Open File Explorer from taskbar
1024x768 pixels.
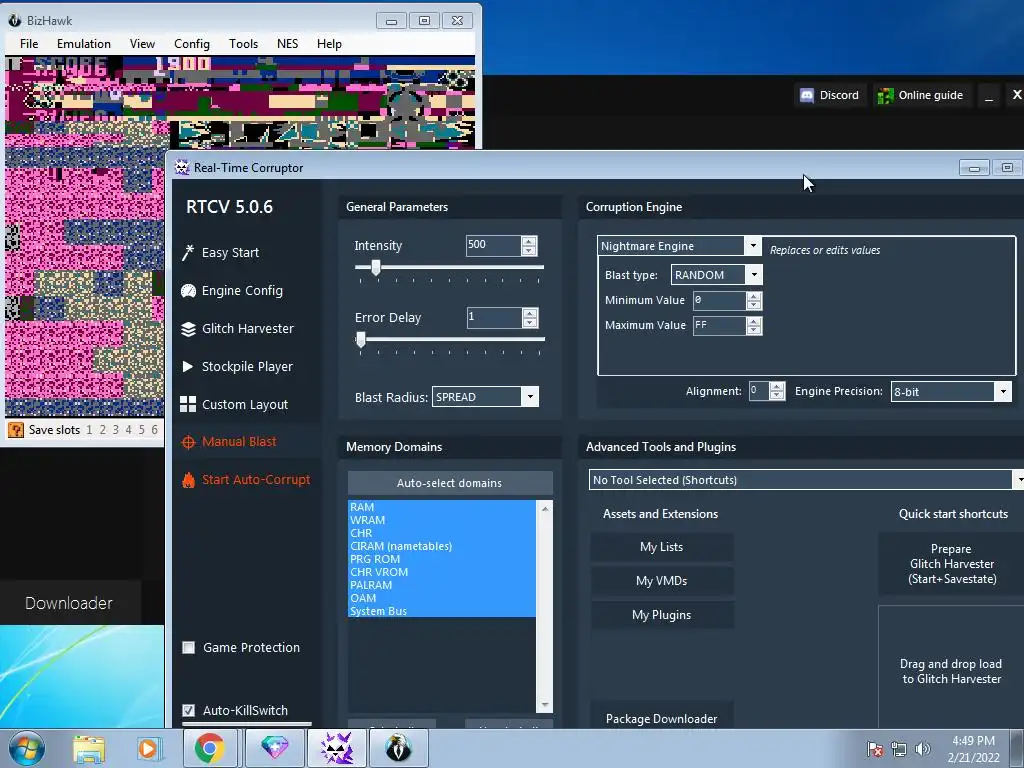[x=89, y=748]
